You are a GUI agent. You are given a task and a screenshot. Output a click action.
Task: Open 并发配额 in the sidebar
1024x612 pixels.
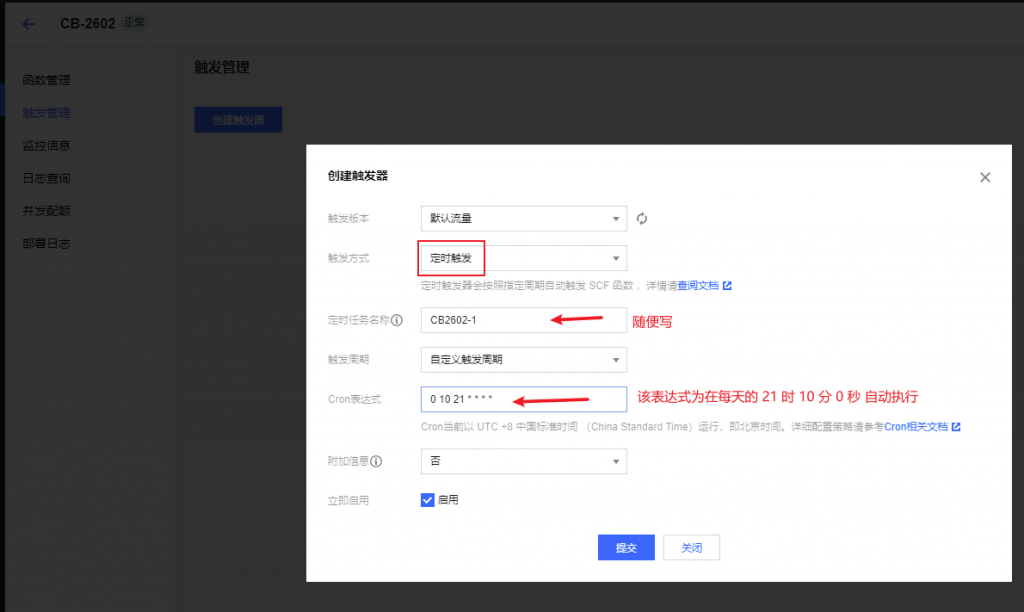point(46,211)
